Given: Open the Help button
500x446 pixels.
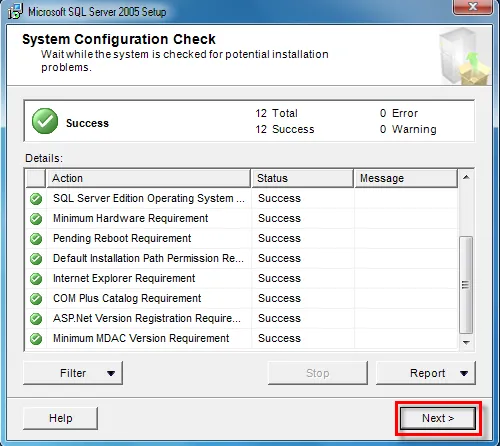Looking at the screenshot, I should point(60,418).
